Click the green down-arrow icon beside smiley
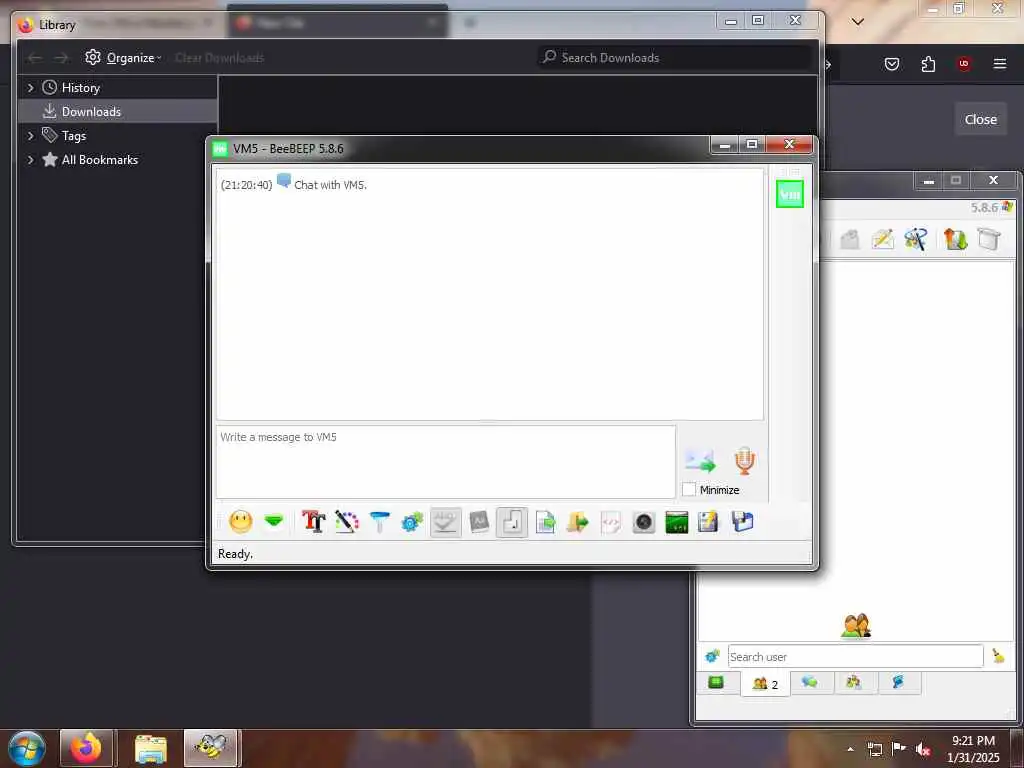 274,521
